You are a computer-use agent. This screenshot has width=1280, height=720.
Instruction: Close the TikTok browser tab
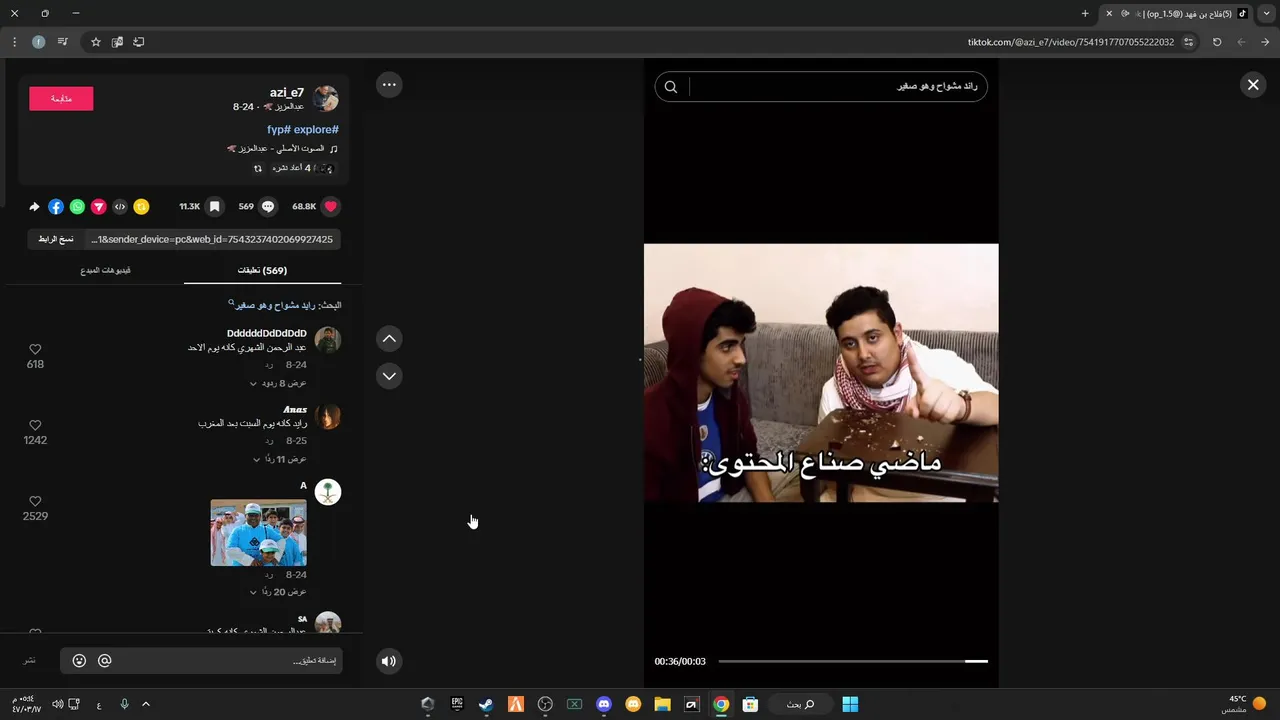[x=1109, y=14]
